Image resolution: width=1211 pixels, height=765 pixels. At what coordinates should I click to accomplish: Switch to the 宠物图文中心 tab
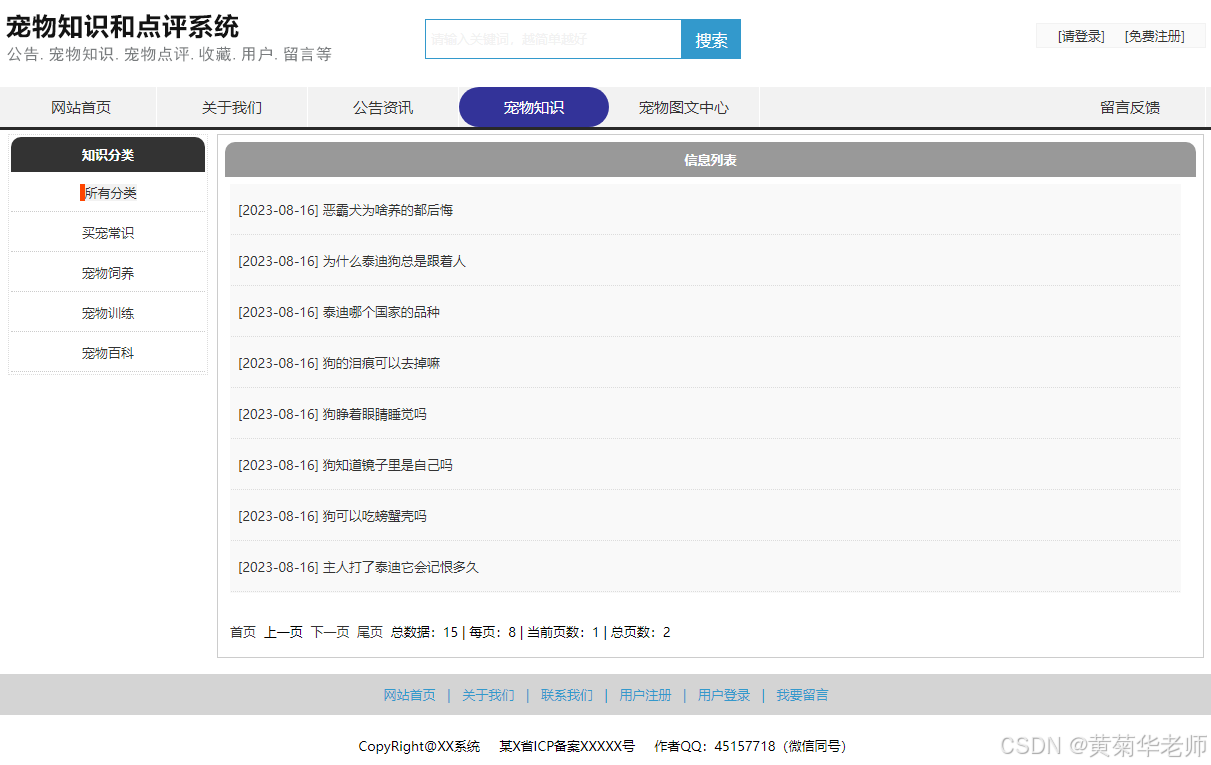(684, 107)
